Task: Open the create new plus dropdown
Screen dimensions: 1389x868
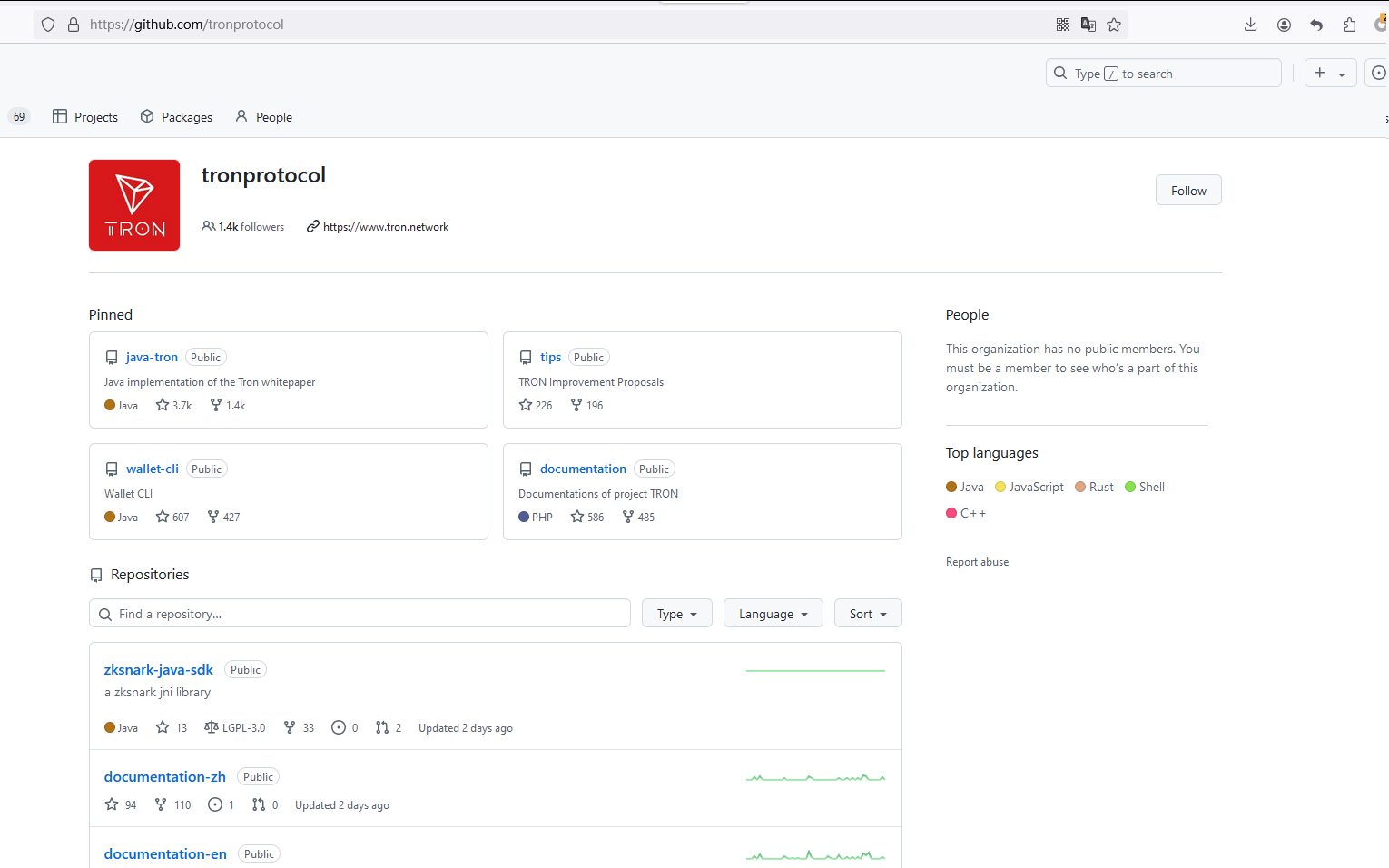Action: click(x=1330, y=74)
